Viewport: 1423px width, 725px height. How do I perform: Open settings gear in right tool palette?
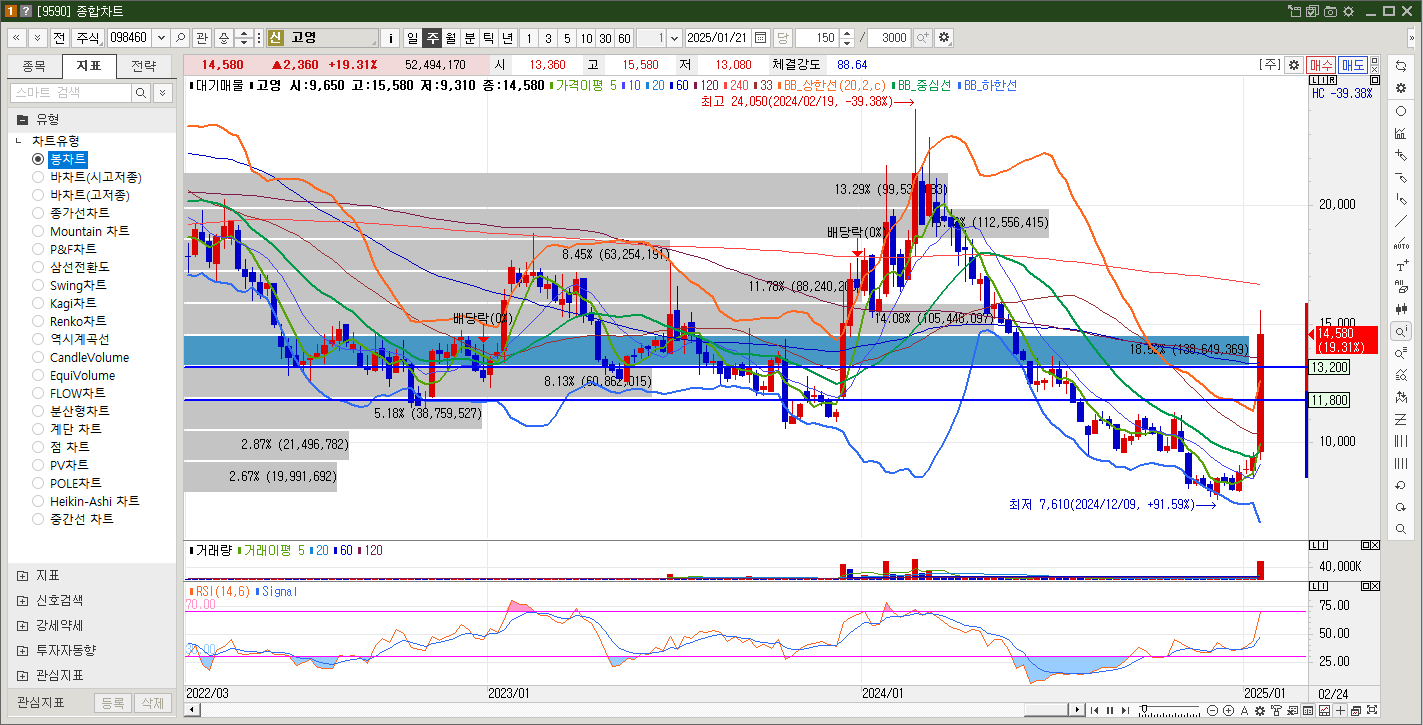click(x=1401, y=88)
